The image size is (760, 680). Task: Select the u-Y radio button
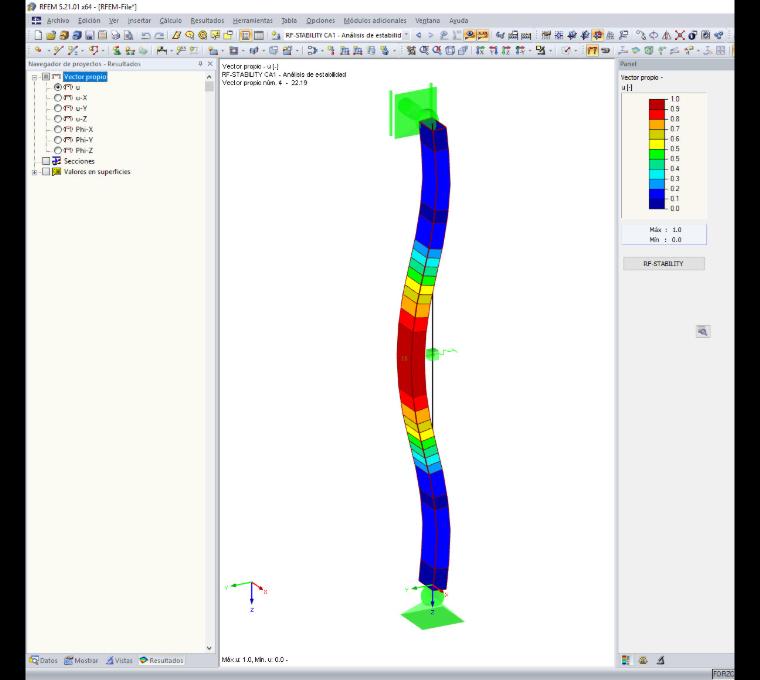[x=58, y=109]
